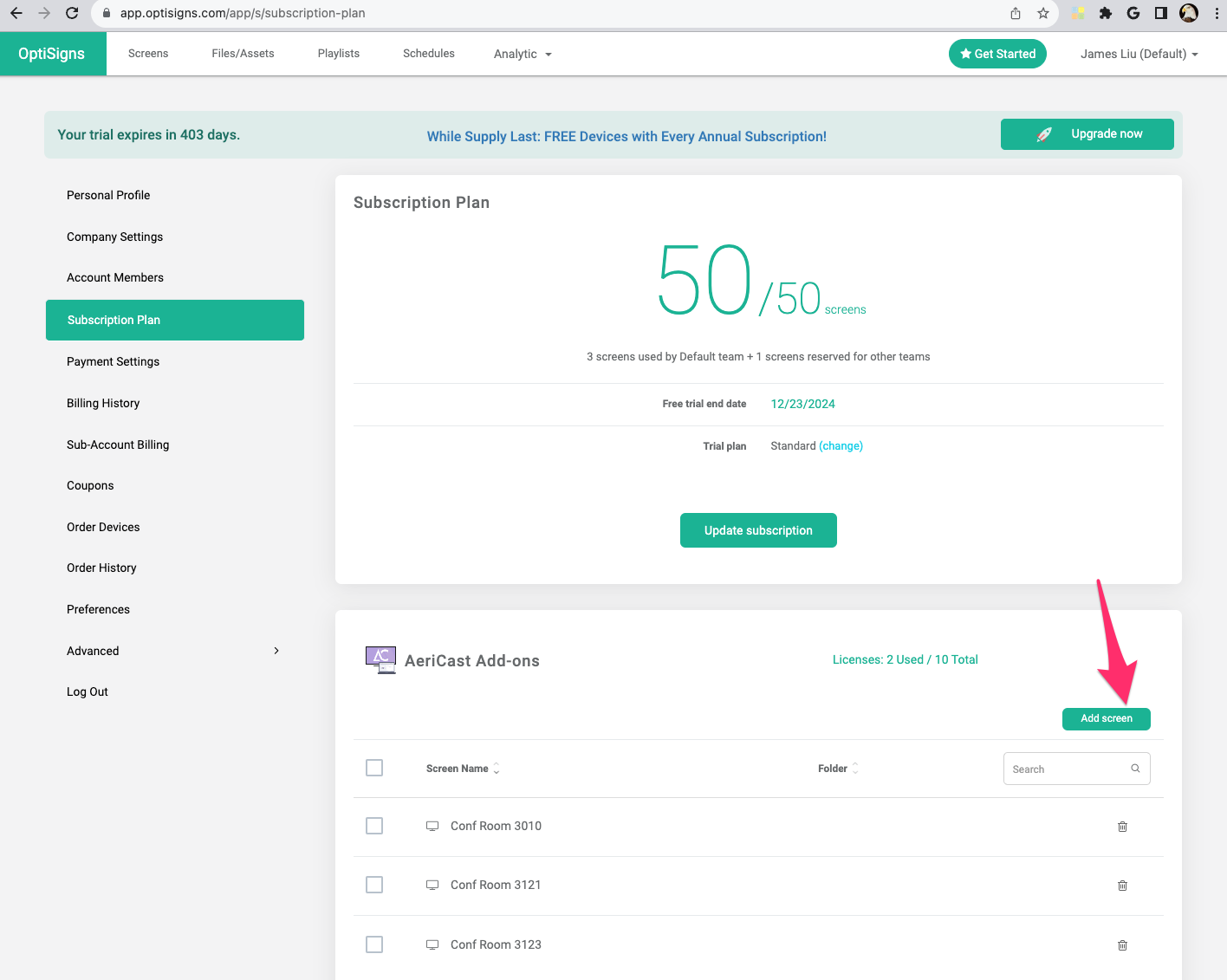Sort the table by Screen Name
Screen dimensions: 1227x980
[463, 769]
